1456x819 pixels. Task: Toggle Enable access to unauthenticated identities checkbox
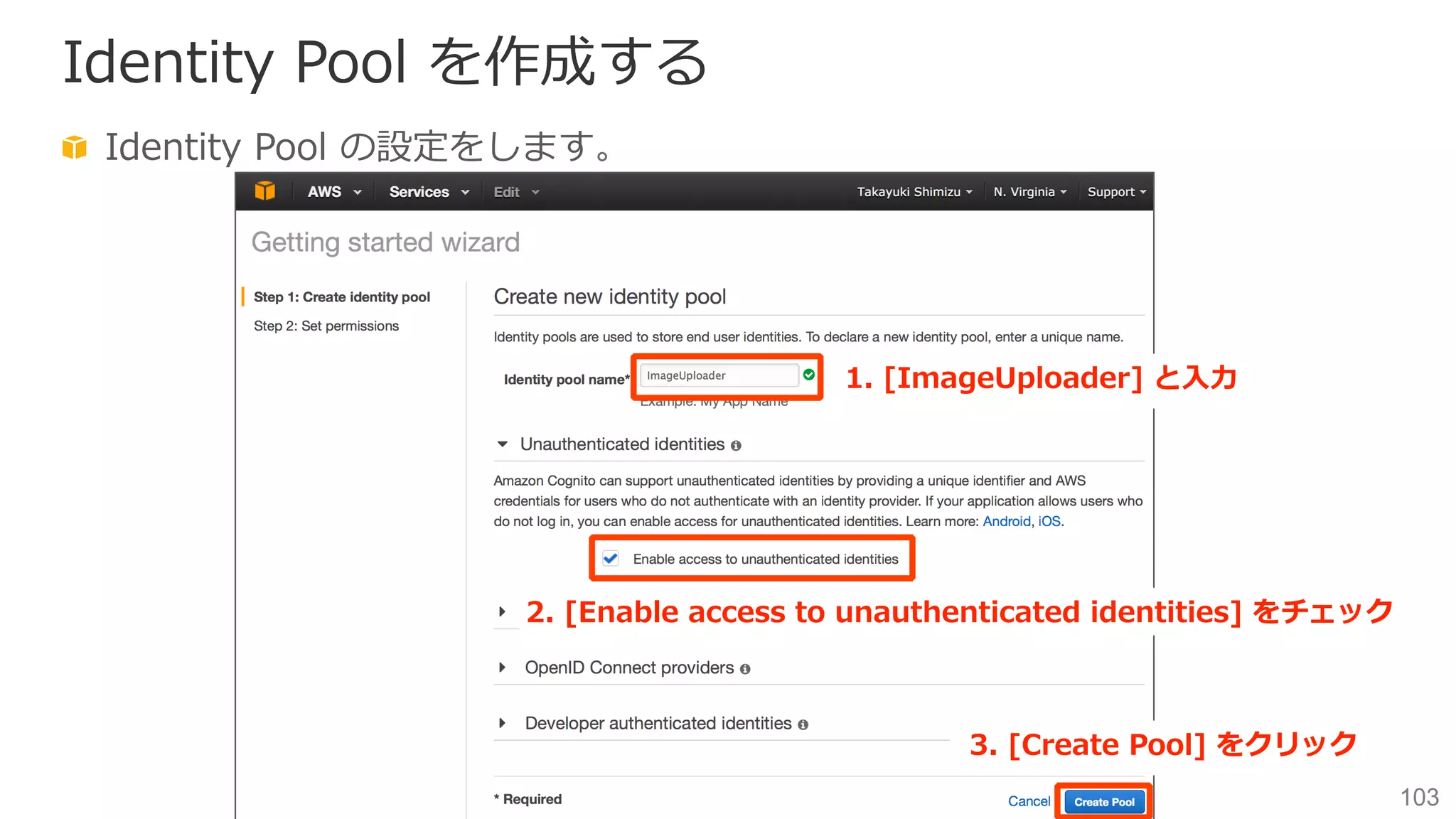point(611,558)
